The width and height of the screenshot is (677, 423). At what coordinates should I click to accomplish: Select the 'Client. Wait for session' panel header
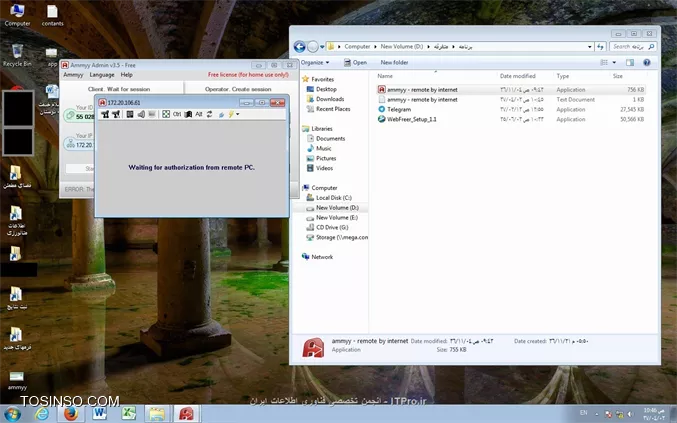click(x=121, y=88)
